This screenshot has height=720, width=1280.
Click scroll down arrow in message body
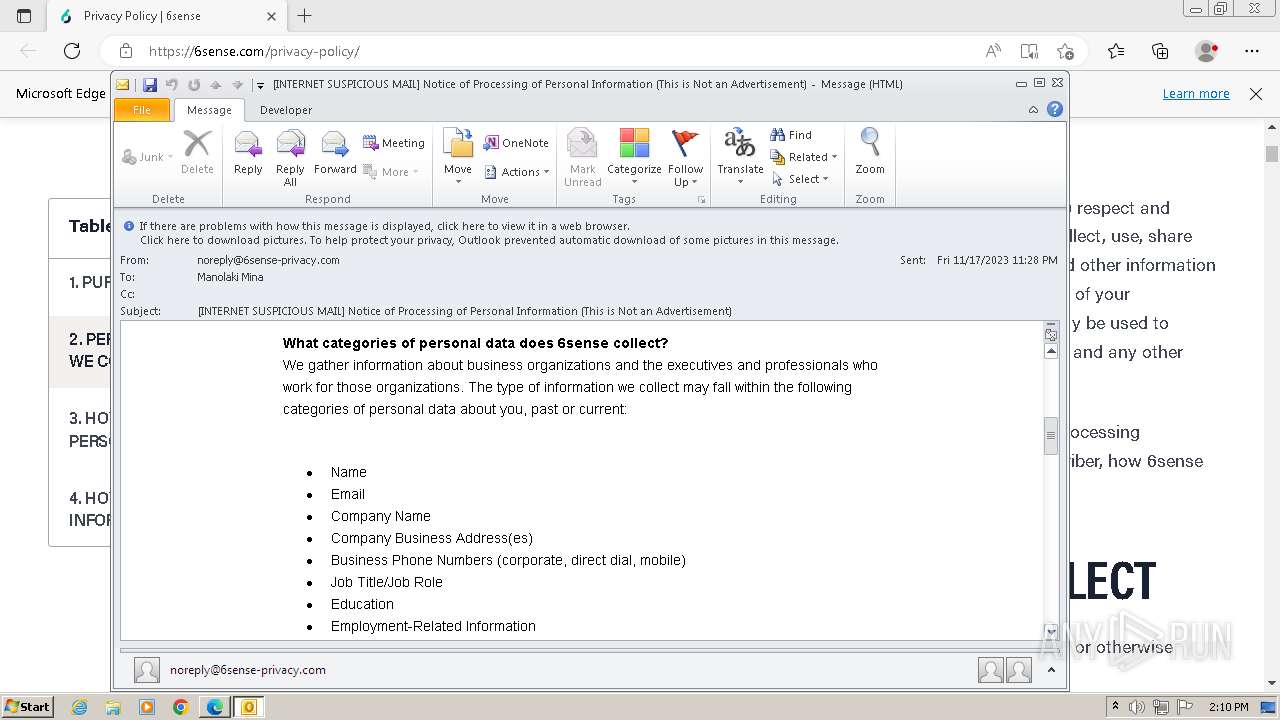[x=1051, y=632]
